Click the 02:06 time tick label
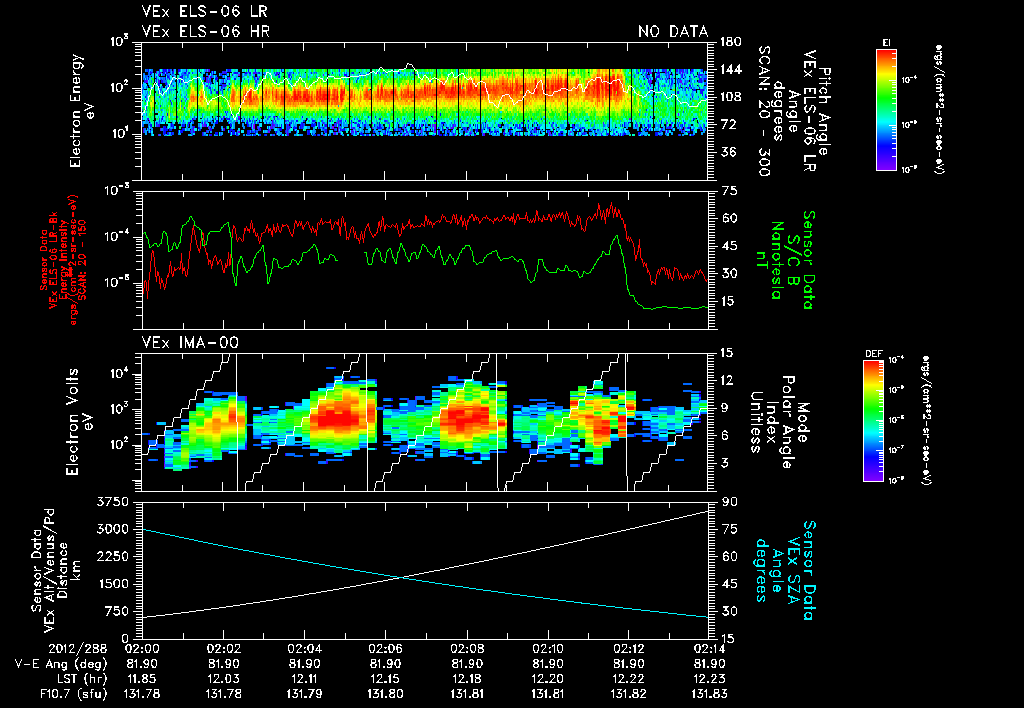This screenshot has width=1024, height=708. (x=385, y=649)
